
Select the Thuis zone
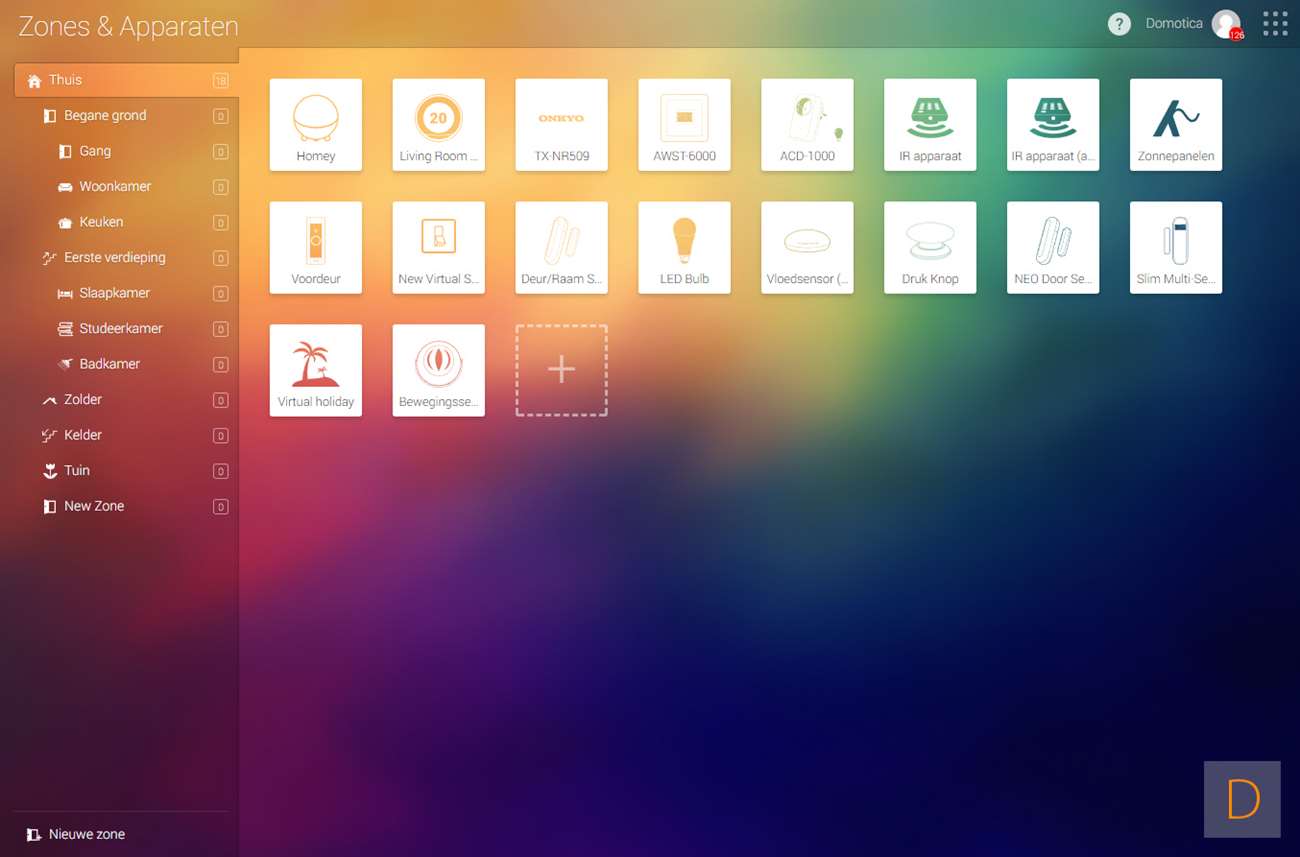coord(126,80)
